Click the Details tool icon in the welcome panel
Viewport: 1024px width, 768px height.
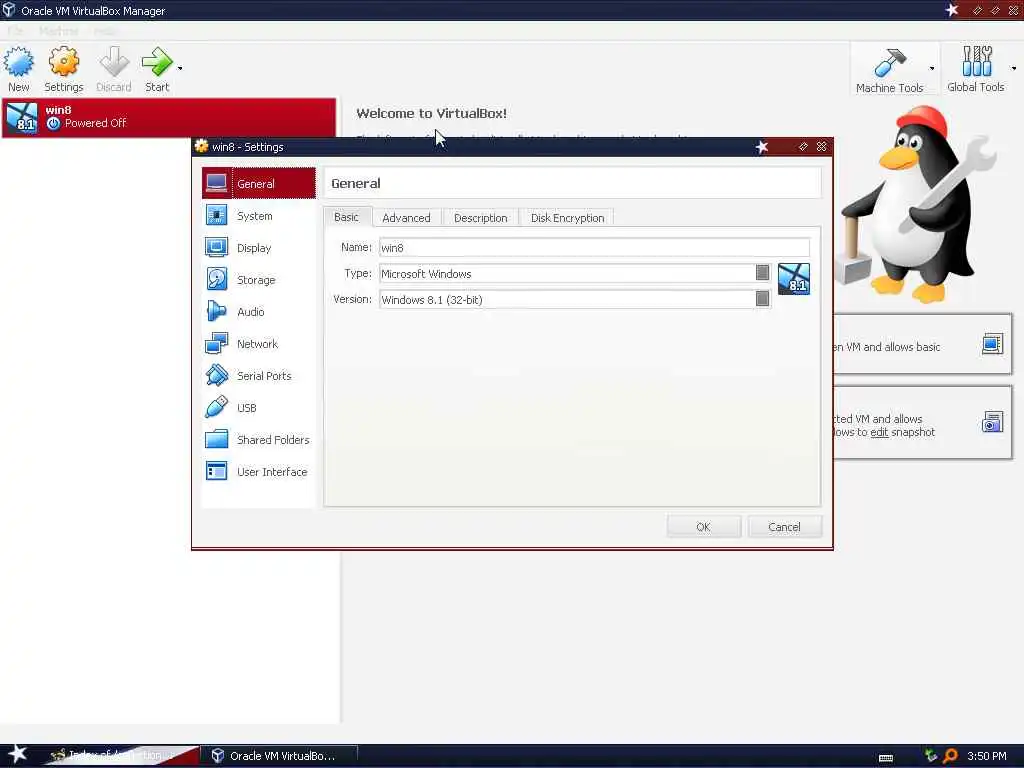point(993,344)
